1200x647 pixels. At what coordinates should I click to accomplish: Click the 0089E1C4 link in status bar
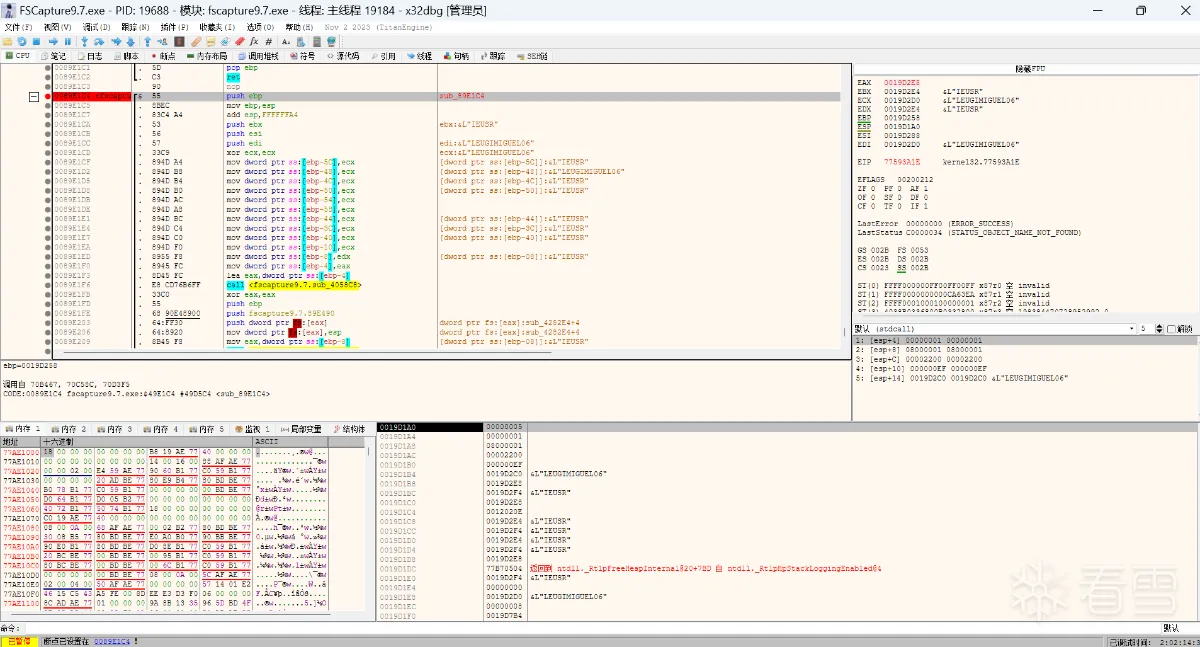[x=111, y=641]
